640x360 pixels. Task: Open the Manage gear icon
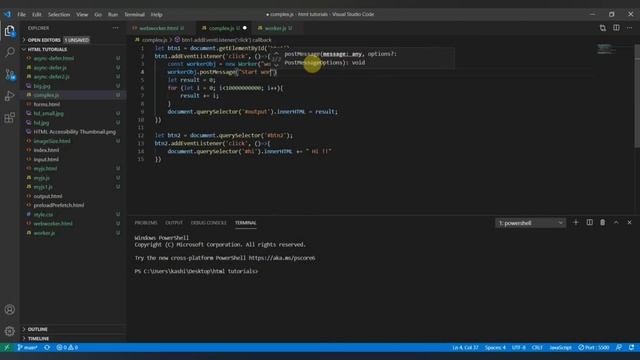(x=10, y=331)
